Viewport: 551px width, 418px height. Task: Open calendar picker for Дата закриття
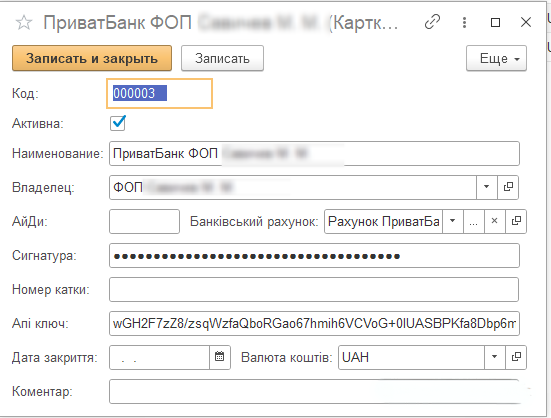(220, 358)
